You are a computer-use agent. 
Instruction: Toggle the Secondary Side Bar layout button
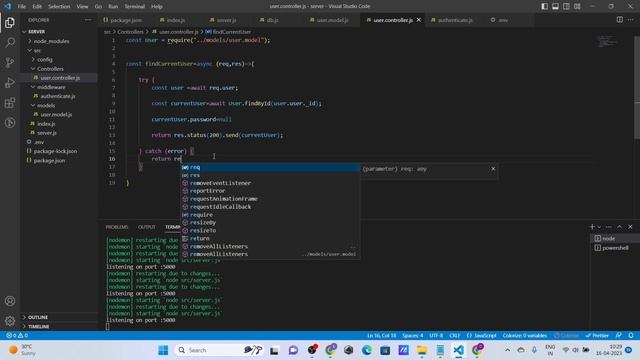[x=566, y=6]
